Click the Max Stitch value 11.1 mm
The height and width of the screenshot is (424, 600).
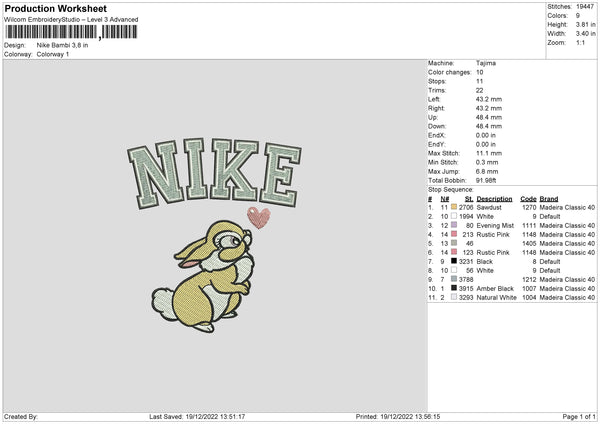[x=489, y=153]
